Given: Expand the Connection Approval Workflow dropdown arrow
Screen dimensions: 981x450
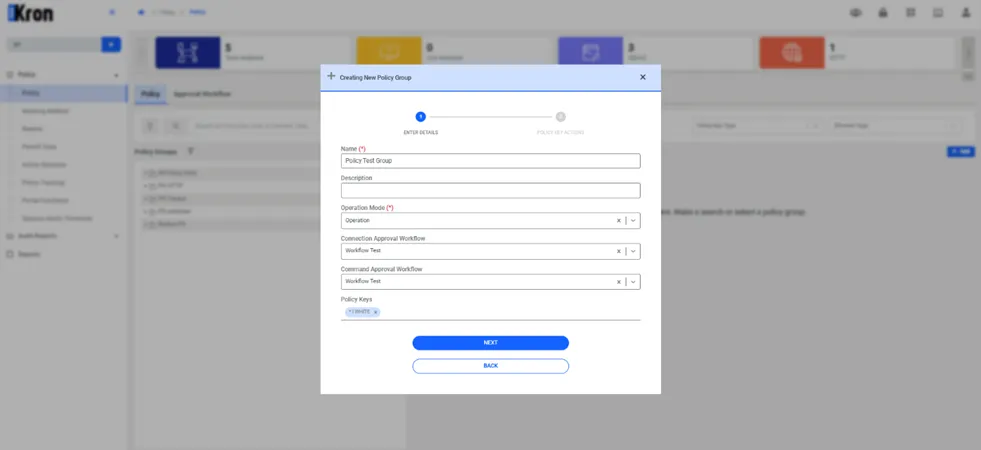Looking at the screenshot, I should tap(633, 252).
